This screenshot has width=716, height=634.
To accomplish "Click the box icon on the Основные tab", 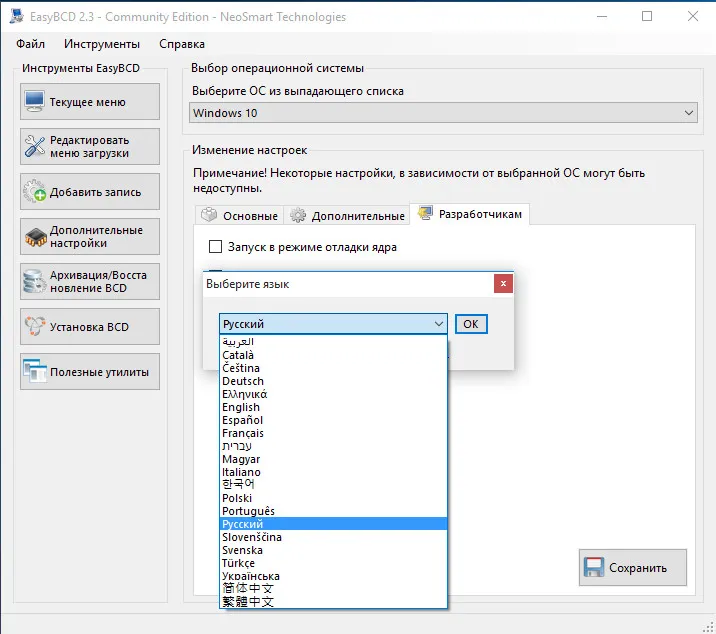I will tap(209, 215).
